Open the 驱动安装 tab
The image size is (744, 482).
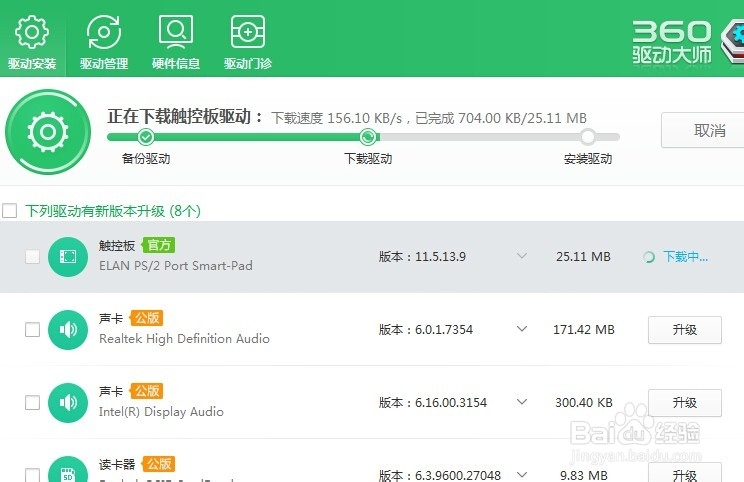(32, 43)
